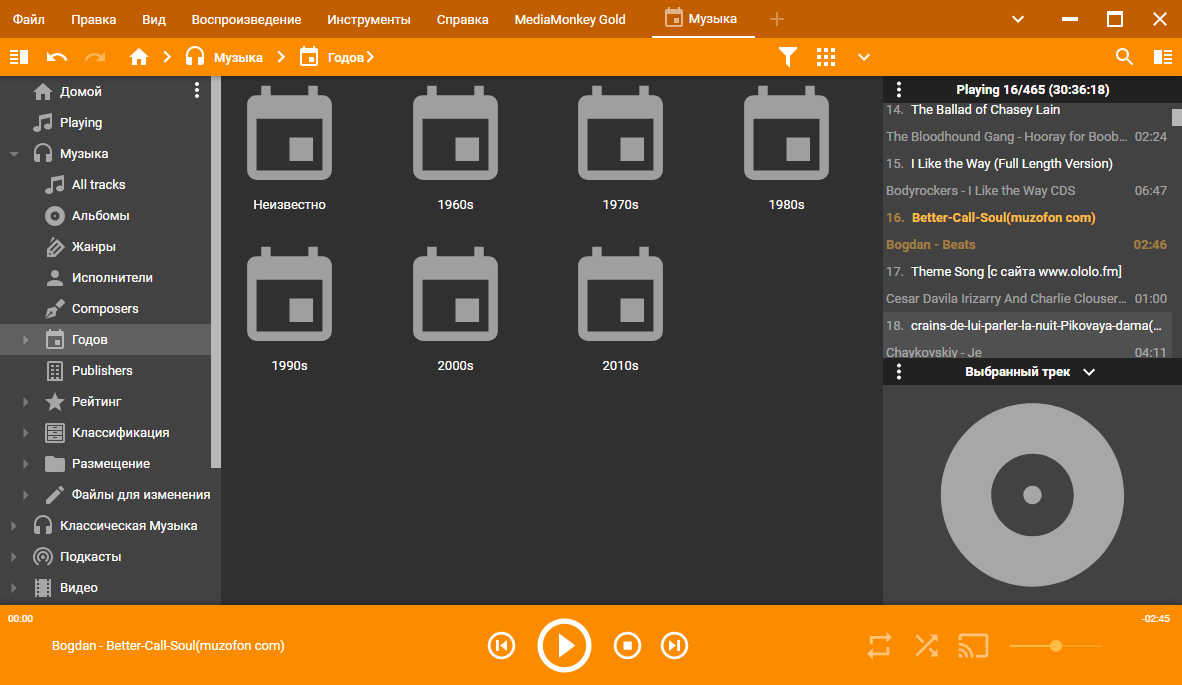This screenshot has width=1182, height=685.
Task: Click the headphones icon in the breadcrumb
Action: [195, 57]
